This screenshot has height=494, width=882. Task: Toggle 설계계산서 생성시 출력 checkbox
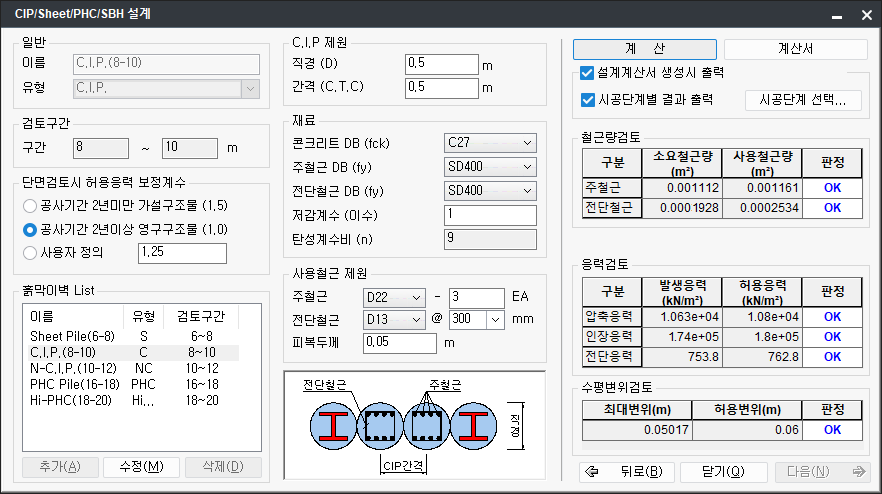click(x=588, y=73)
